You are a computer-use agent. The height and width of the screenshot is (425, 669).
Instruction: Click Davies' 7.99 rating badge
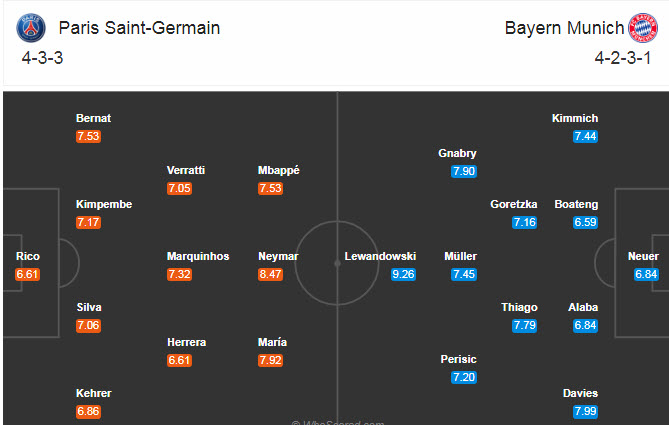tap(584, 411)
